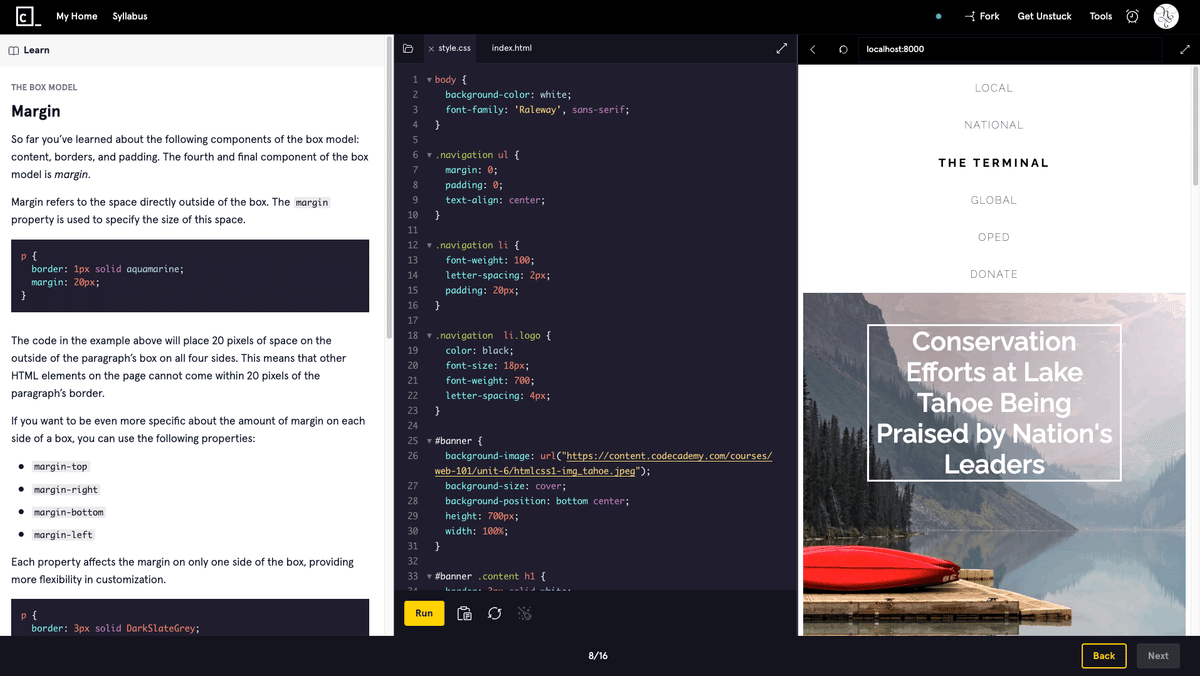Open the alarm clock timer icon
The image size is (1200, 676).
pyautogui.click(x=1132, y=16)
